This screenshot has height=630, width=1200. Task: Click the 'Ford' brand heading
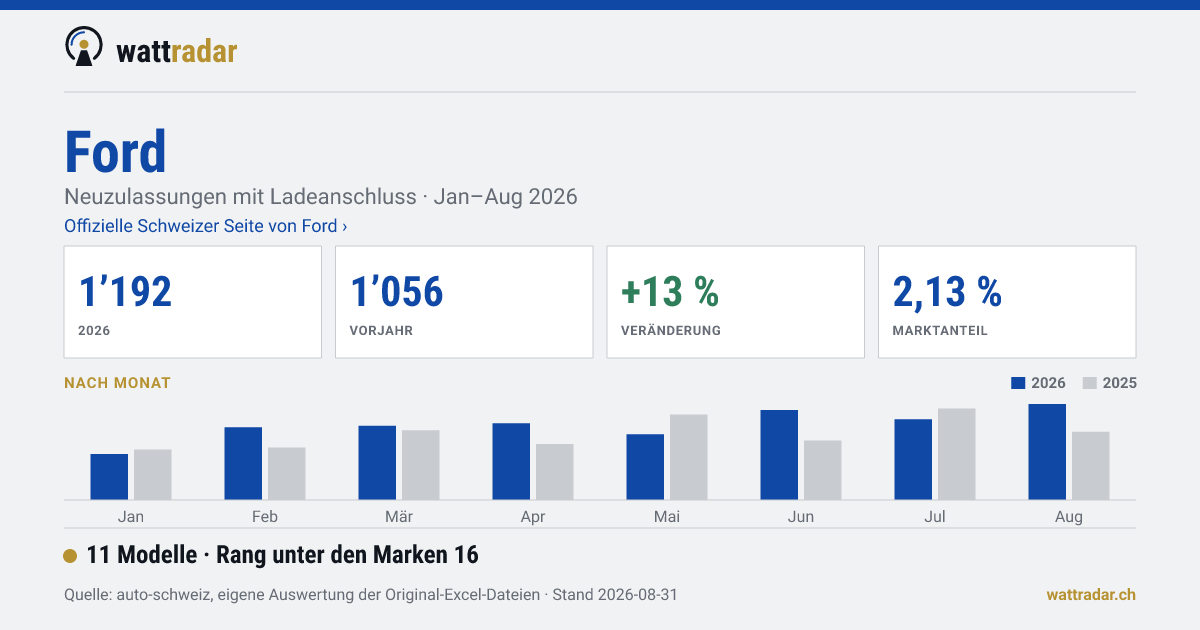point(115,152)
